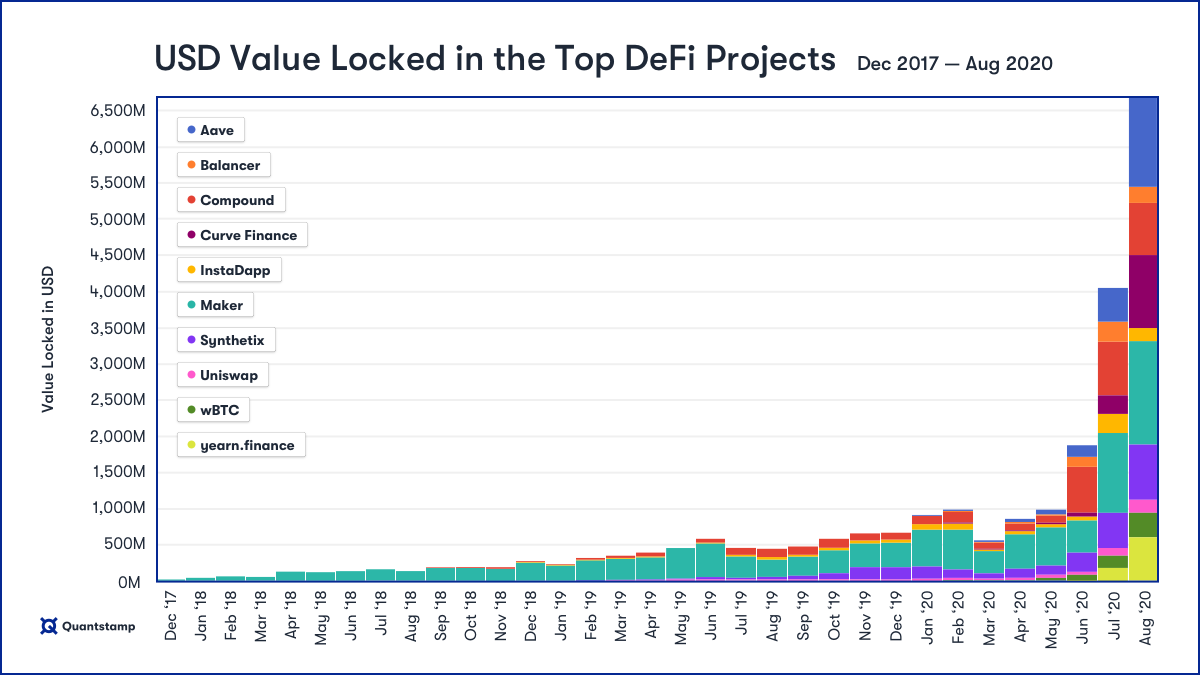Click the yearn.finance segment in Aug '20 bar
1200x675 pixels.
[x=1143, y=559]
